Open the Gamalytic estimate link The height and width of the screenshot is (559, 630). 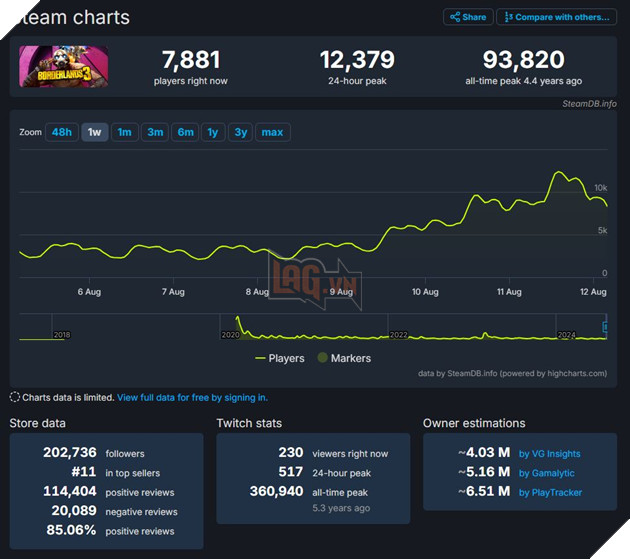545,472
